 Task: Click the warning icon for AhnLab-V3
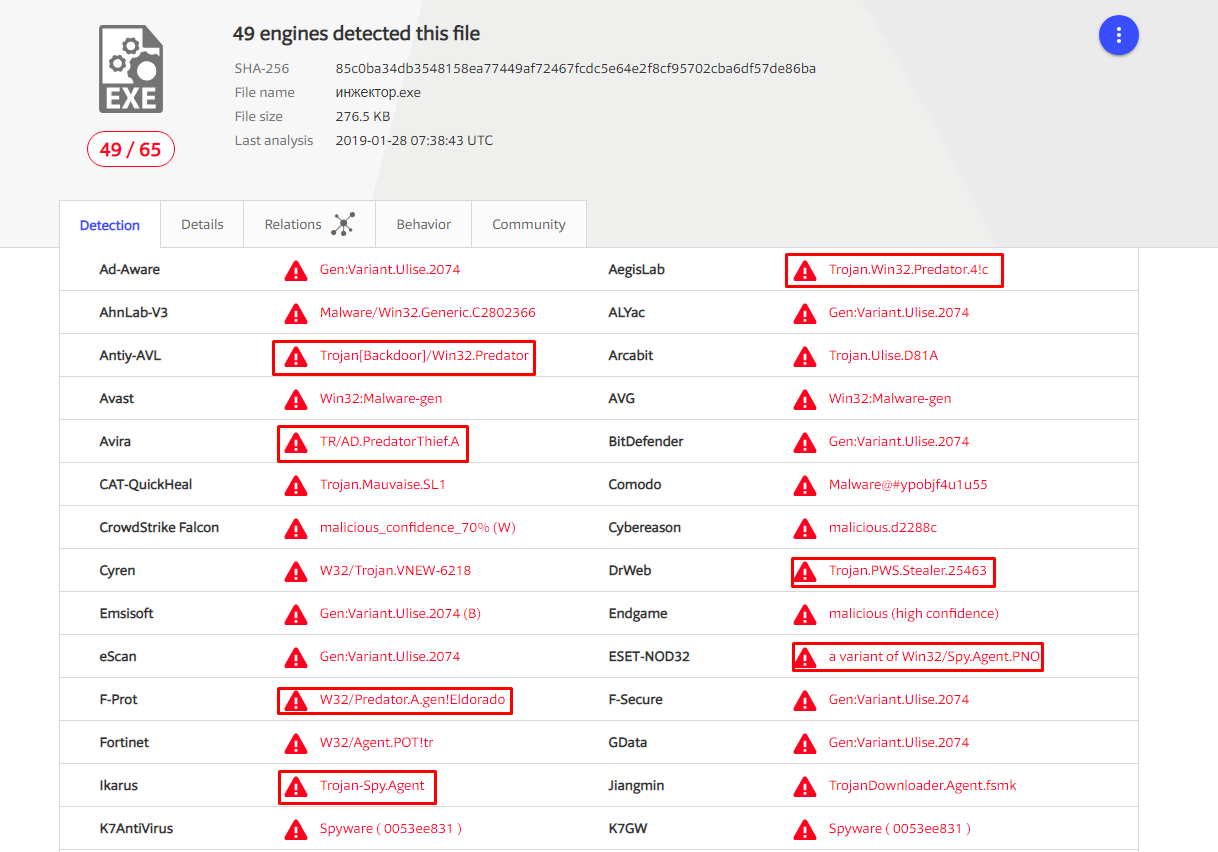pyautogui.click(x=295, y=313)
